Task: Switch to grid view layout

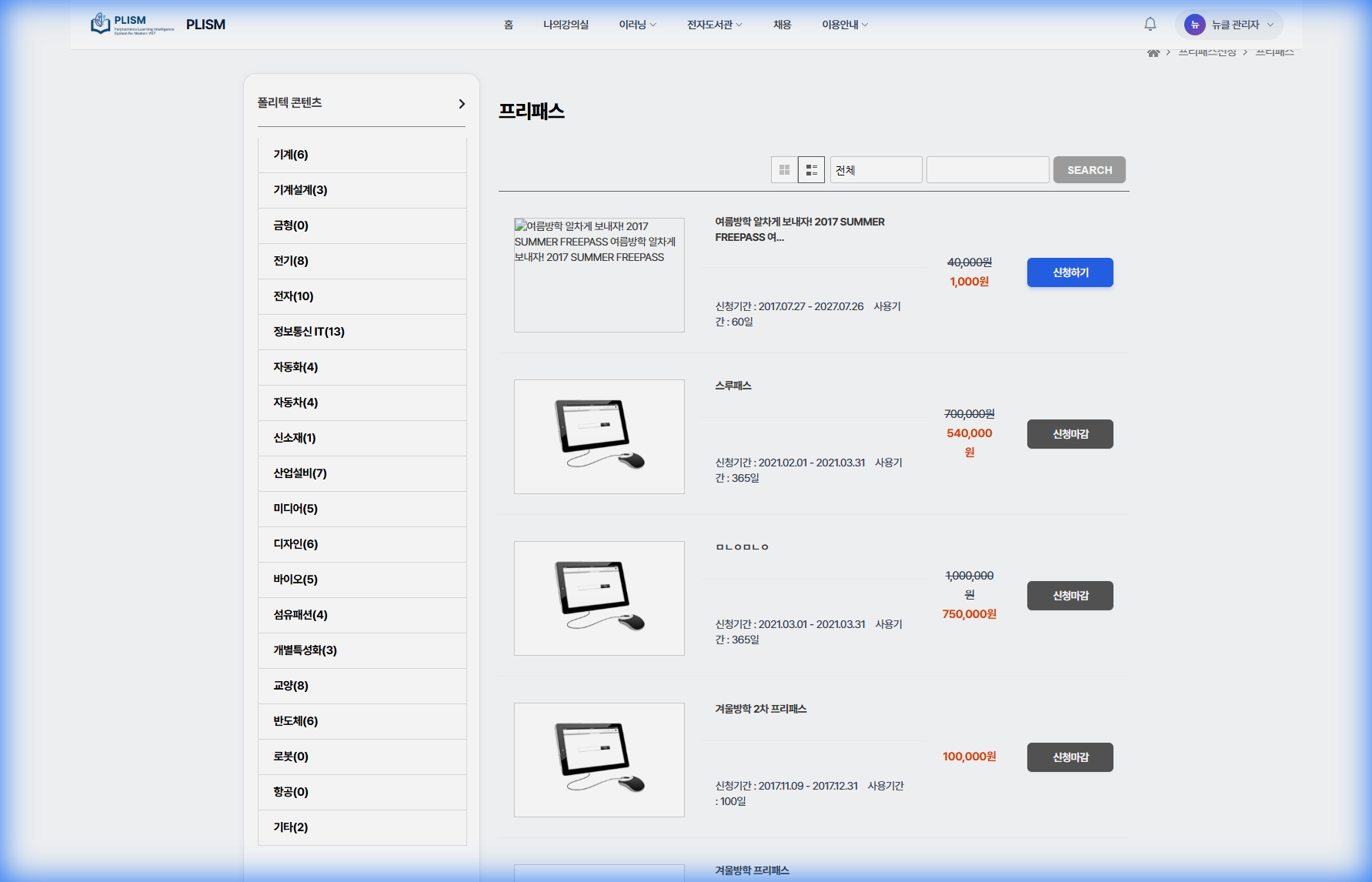Action: 784,170
